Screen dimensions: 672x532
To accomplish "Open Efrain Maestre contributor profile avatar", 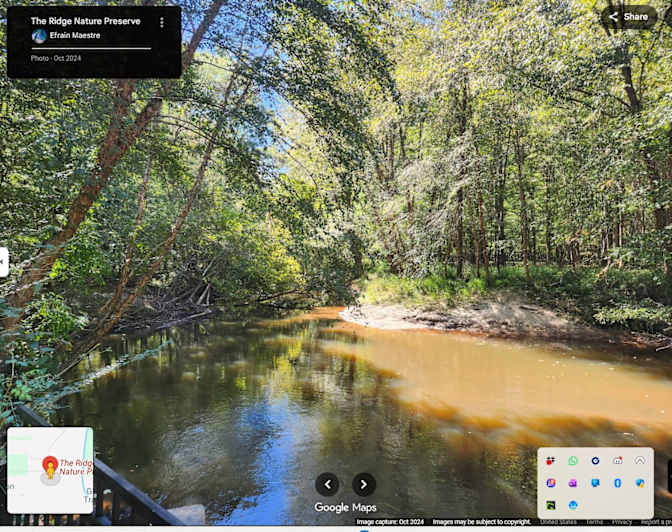I will tap(39, 36).
